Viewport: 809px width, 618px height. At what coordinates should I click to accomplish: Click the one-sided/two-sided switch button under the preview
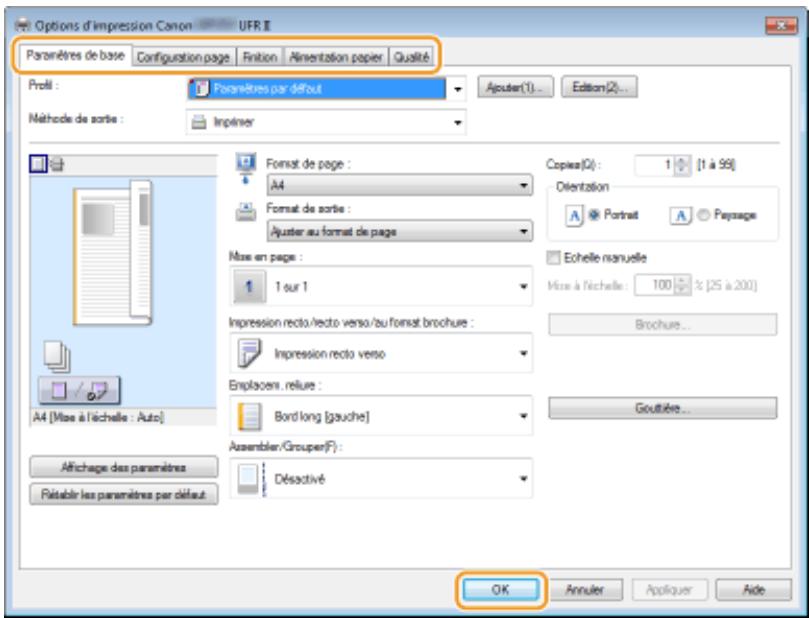coord(79,391)
